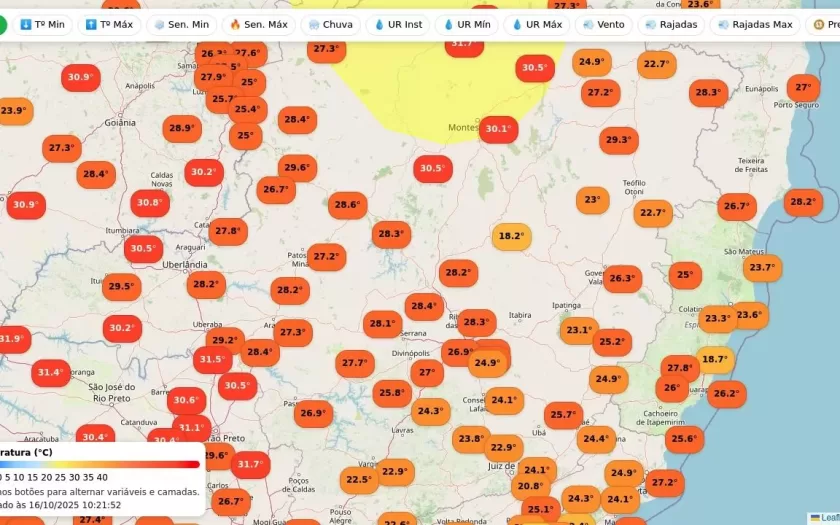Screen dimensions: 840x525
Task: Open the 18.7° coastal station marker
Action: point(714,360)
